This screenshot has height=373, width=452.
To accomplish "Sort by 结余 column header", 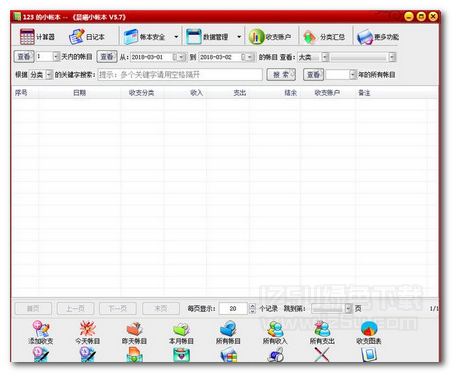I will (290, 93).
